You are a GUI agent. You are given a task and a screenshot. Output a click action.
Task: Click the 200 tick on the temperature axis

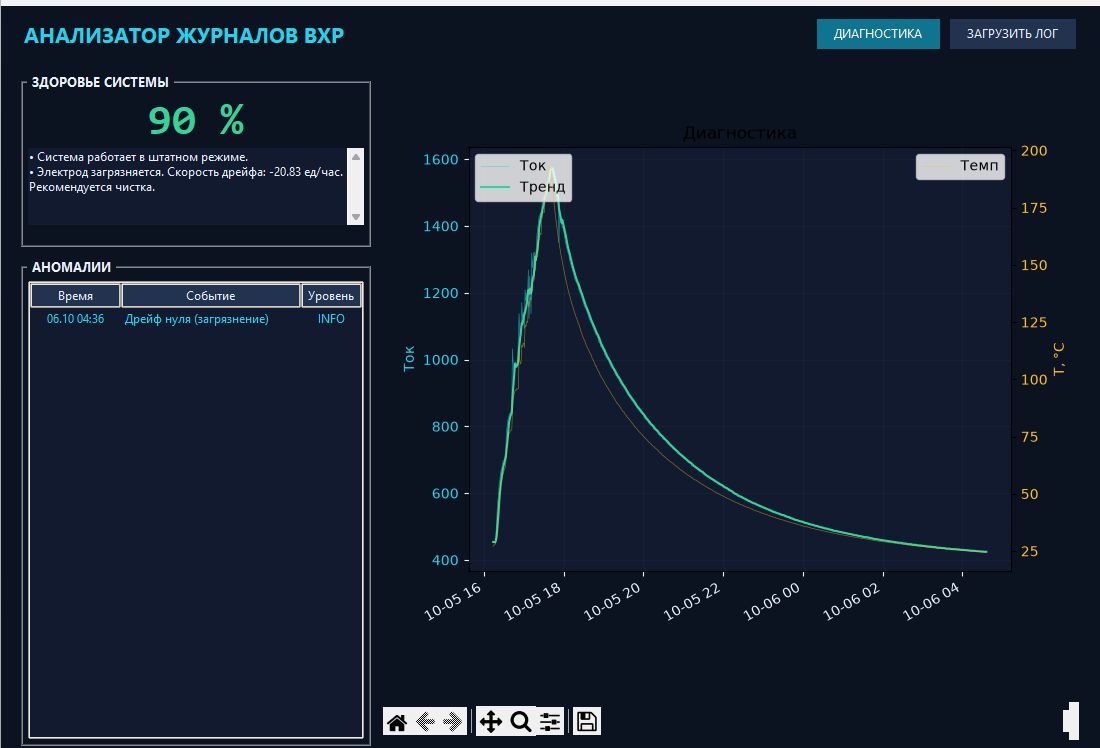pos(1034,151)
